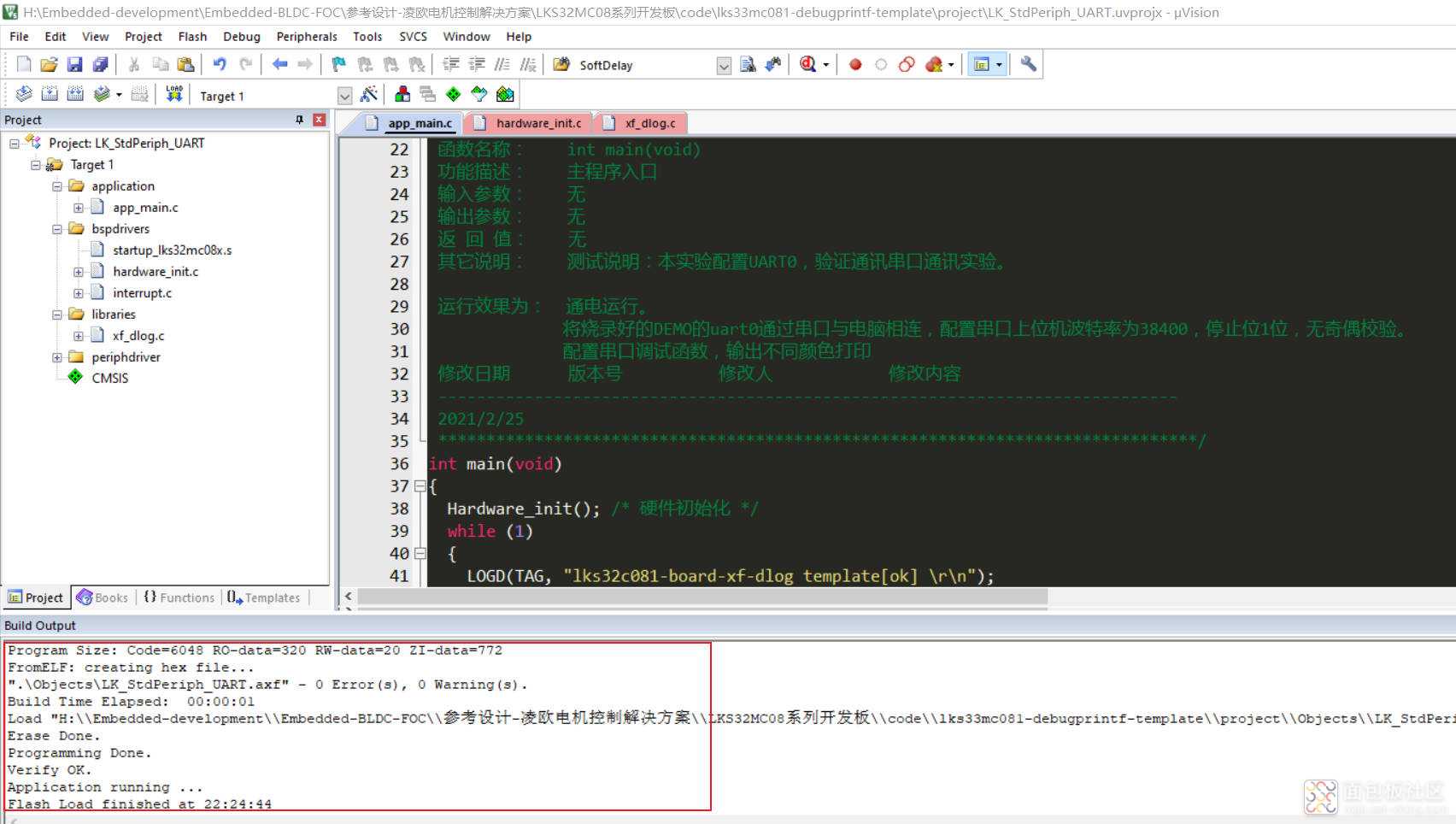
Task: Translate the current file
Action: [x=24, y=94]
